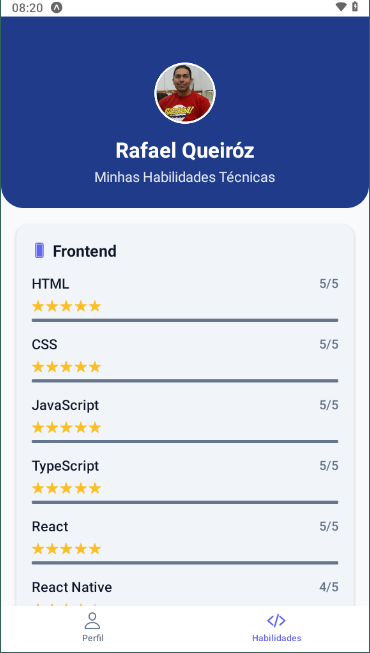Select the Habilidades code brackets icon

276,621
